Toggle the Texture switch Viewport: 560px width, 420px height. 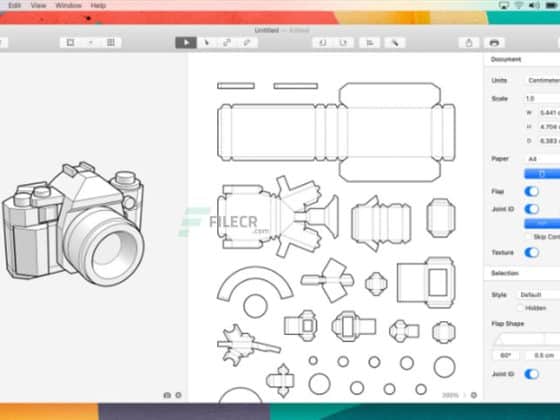[531, 252]
